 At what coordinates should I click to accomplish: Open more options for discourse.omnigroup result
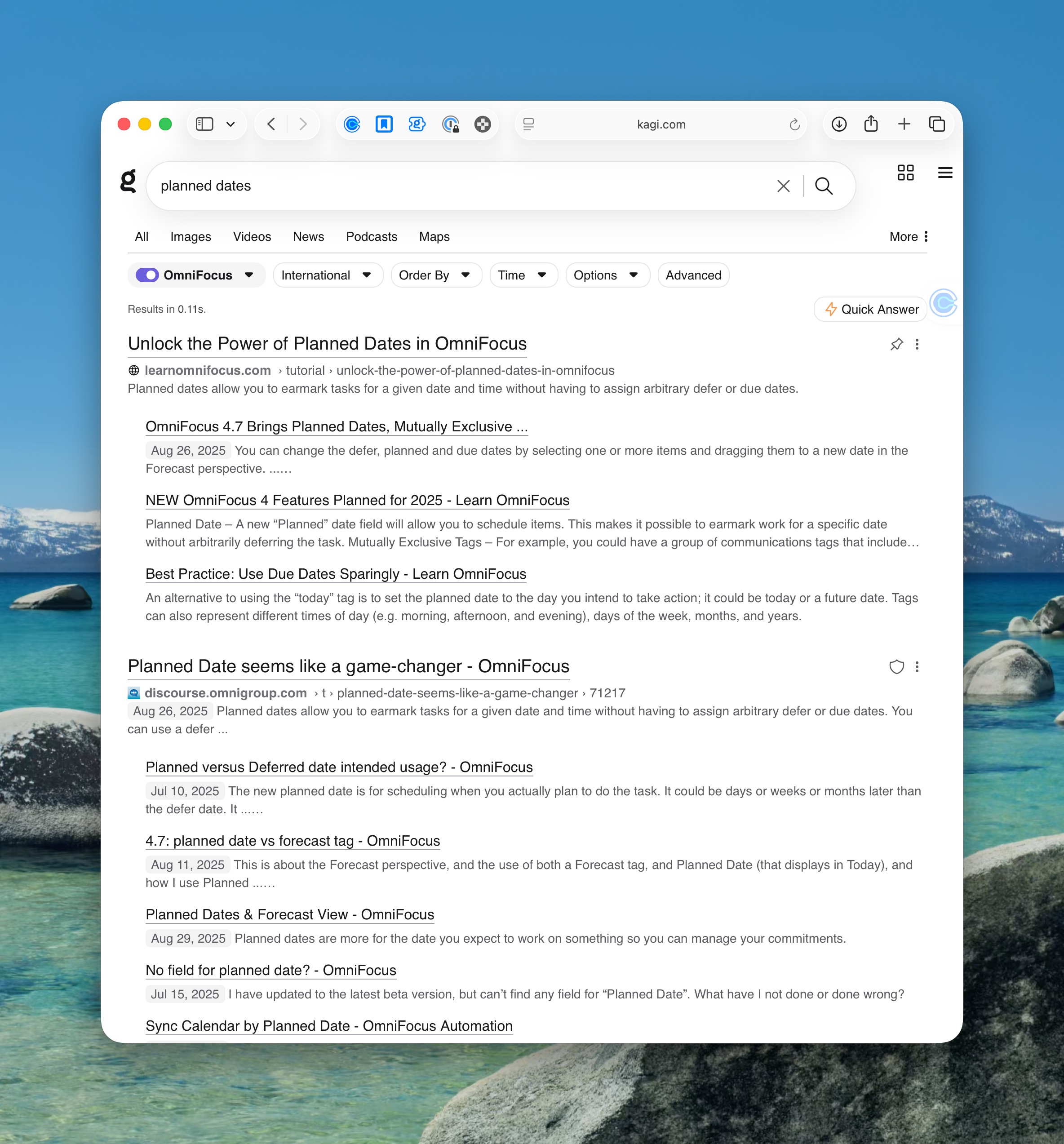coord(917,667)
